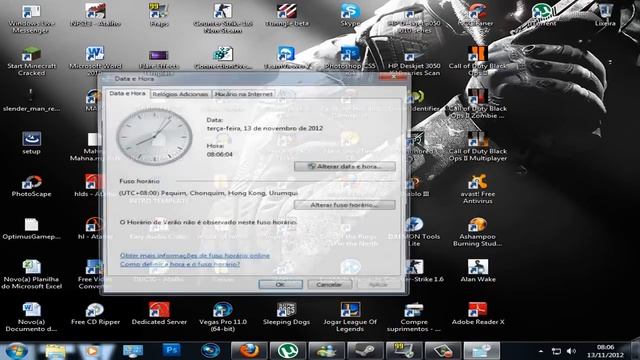
Task: Open Ashampoo Burning Studio shortcut
Action: (478, 232)
